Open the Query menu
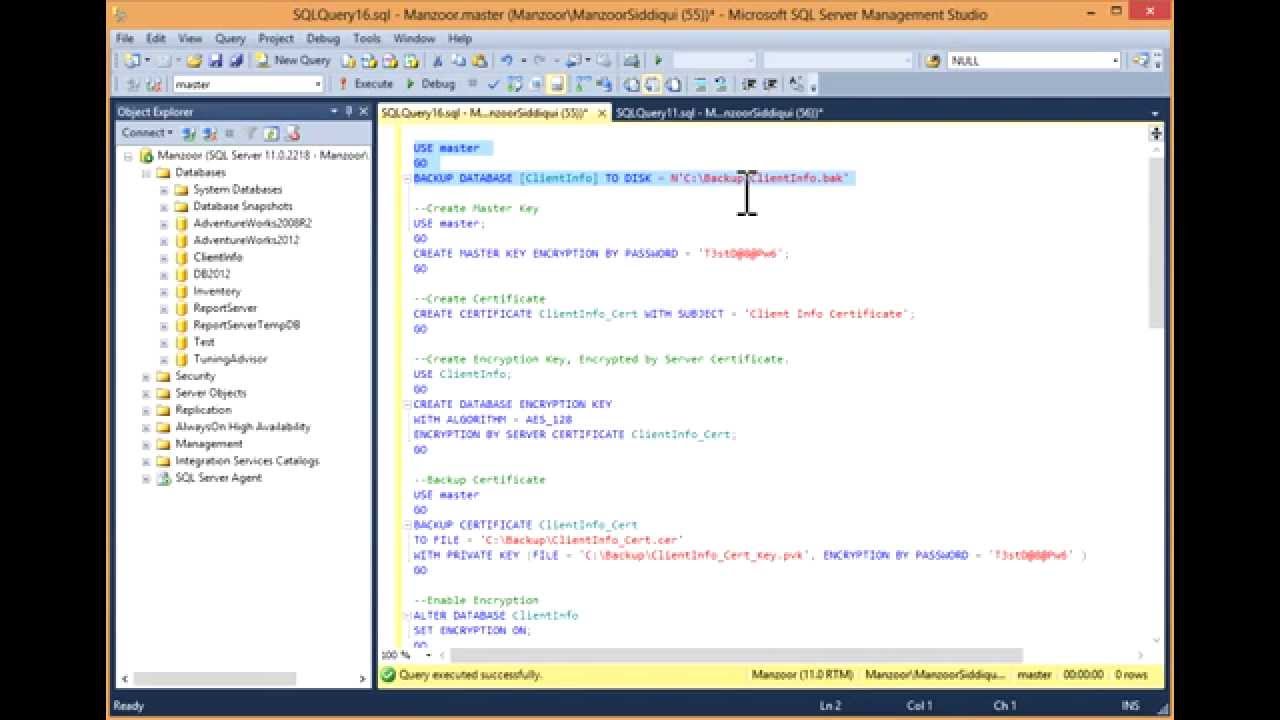 [230, 38]
